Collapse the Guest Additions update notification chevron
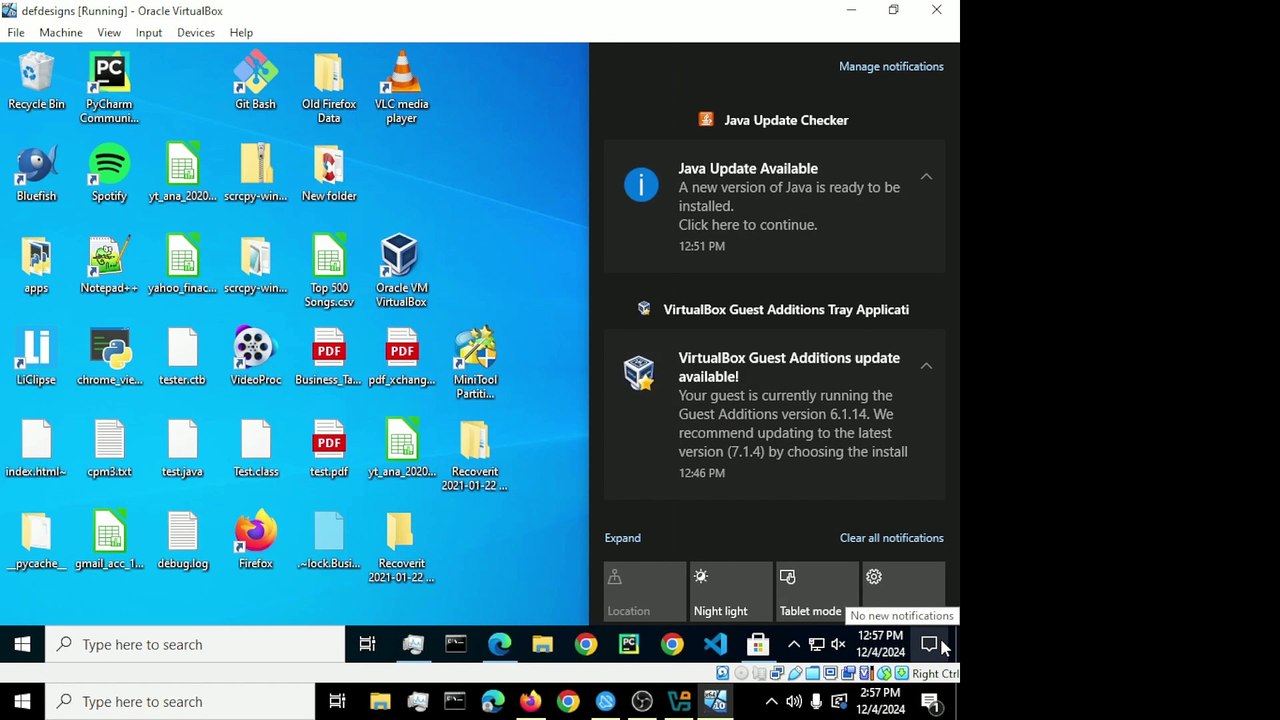Viewport: 1280px width, 720px height. click(926, 366)
